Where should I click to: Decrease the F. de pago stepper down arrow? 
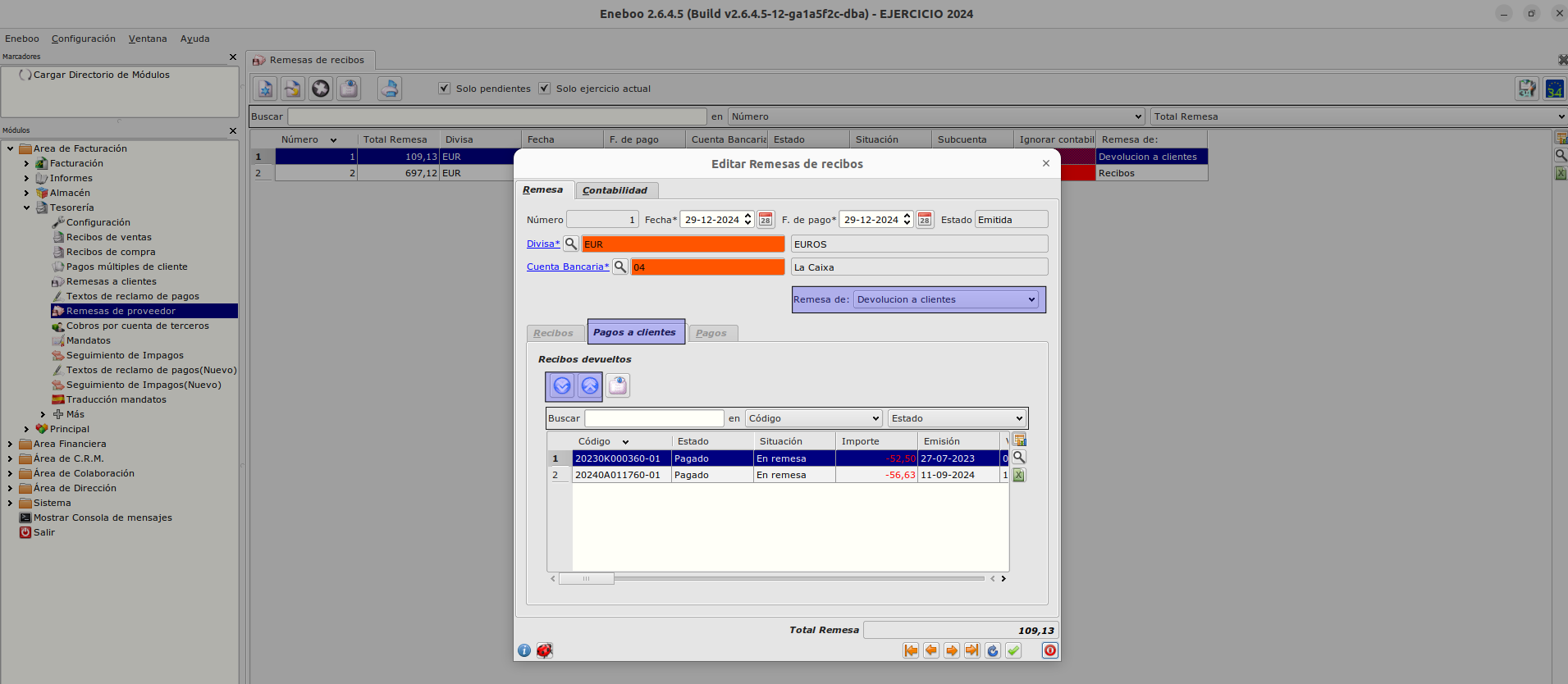click(x=907, y=224)
